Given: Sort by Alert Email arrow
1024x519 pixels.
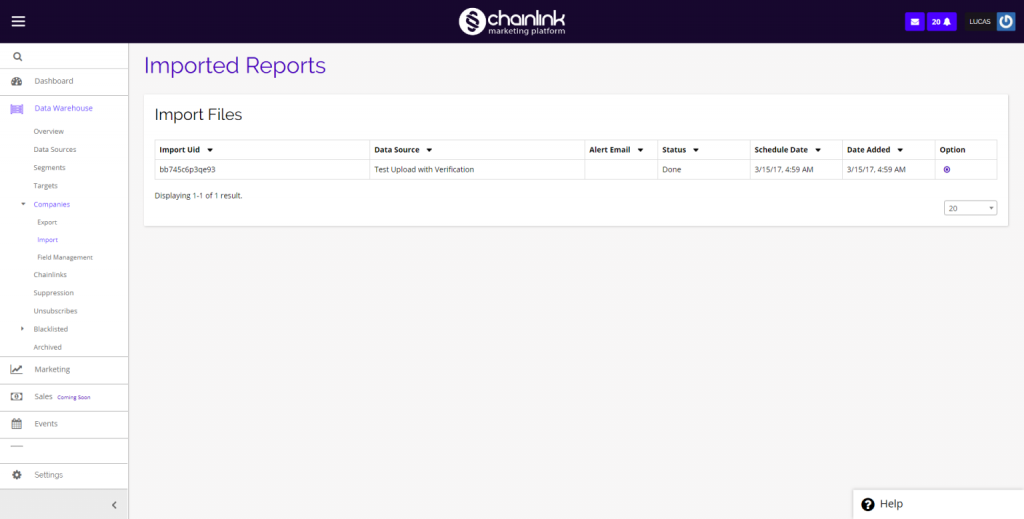Looking at the screenshot, I should pos(640,150).
